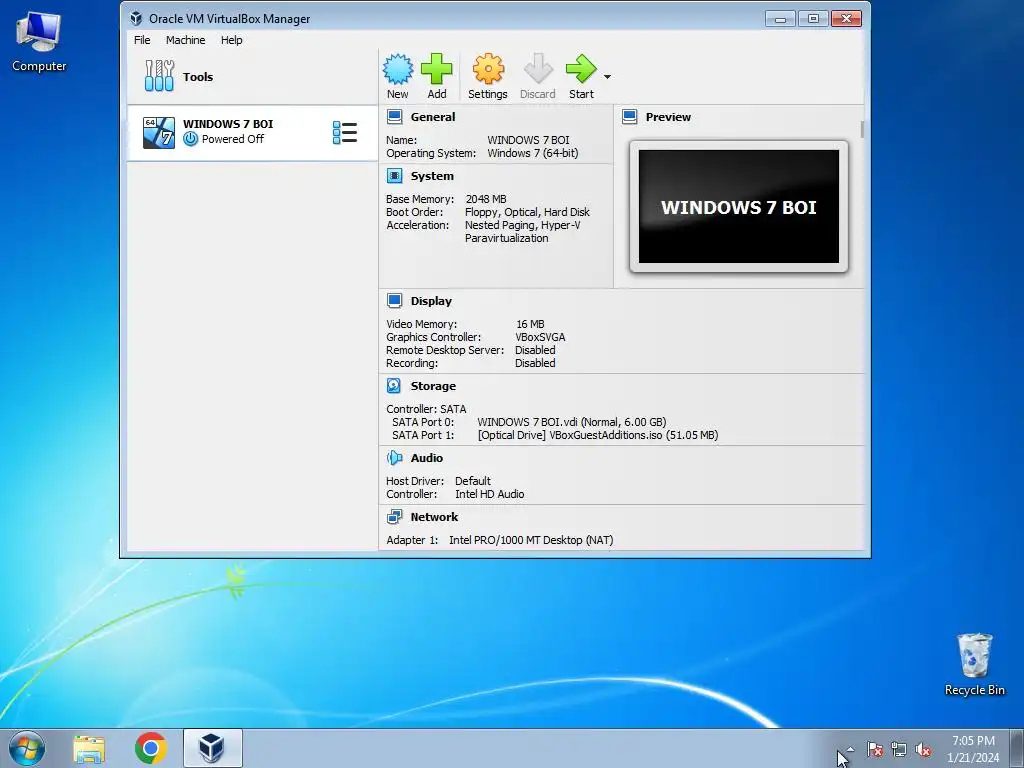The width and height of the screenshot is (1024, 768).
Task: Click the VirtualBox title bar cube icon
Action: [136, 18]
